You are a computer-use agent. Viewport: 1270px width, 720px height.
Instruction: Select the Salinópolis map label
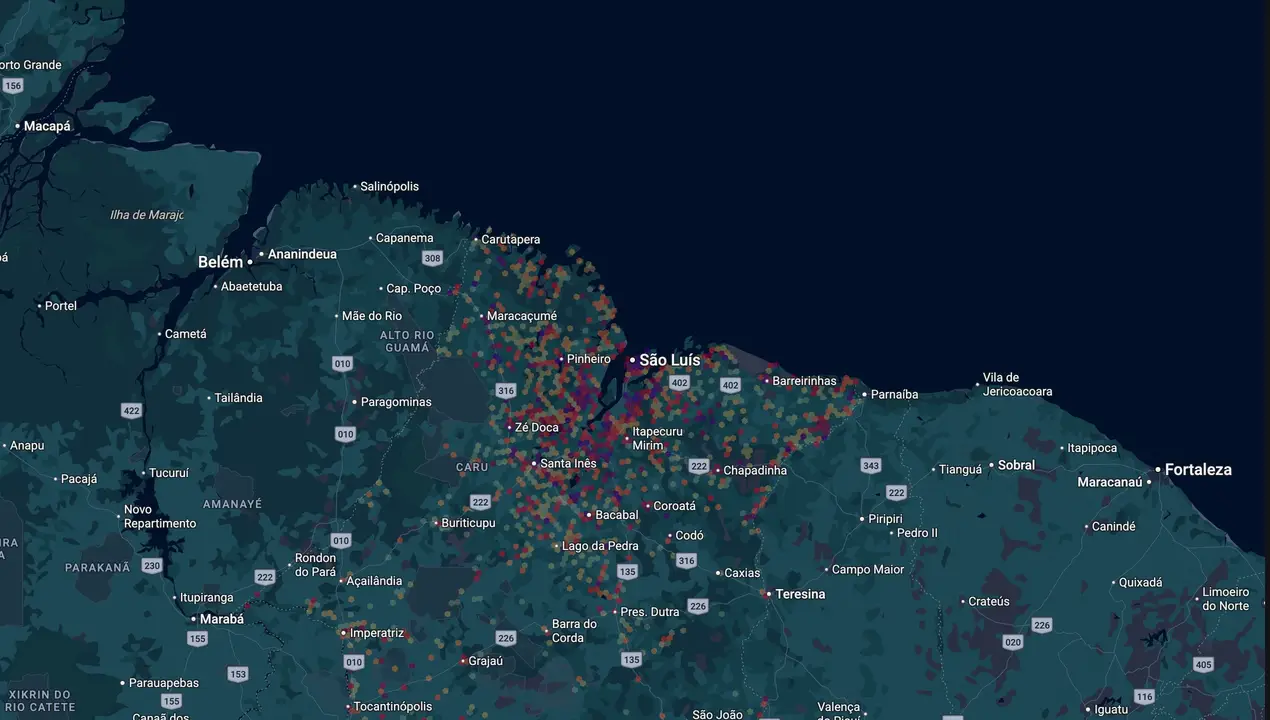pyautogui.click(x=389, y=186)
